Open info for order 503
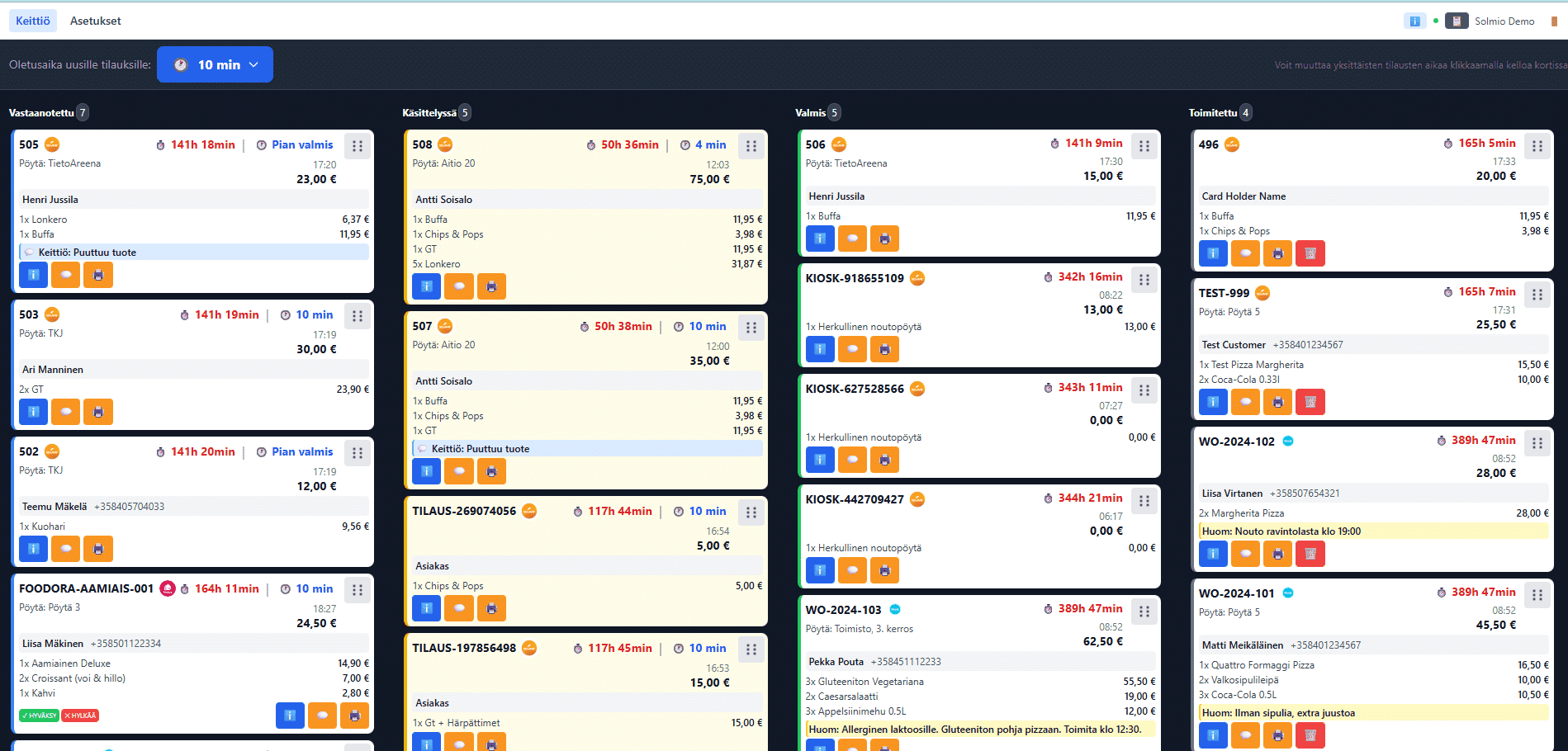The image size is (1568, 751). (x=33, y=412)
